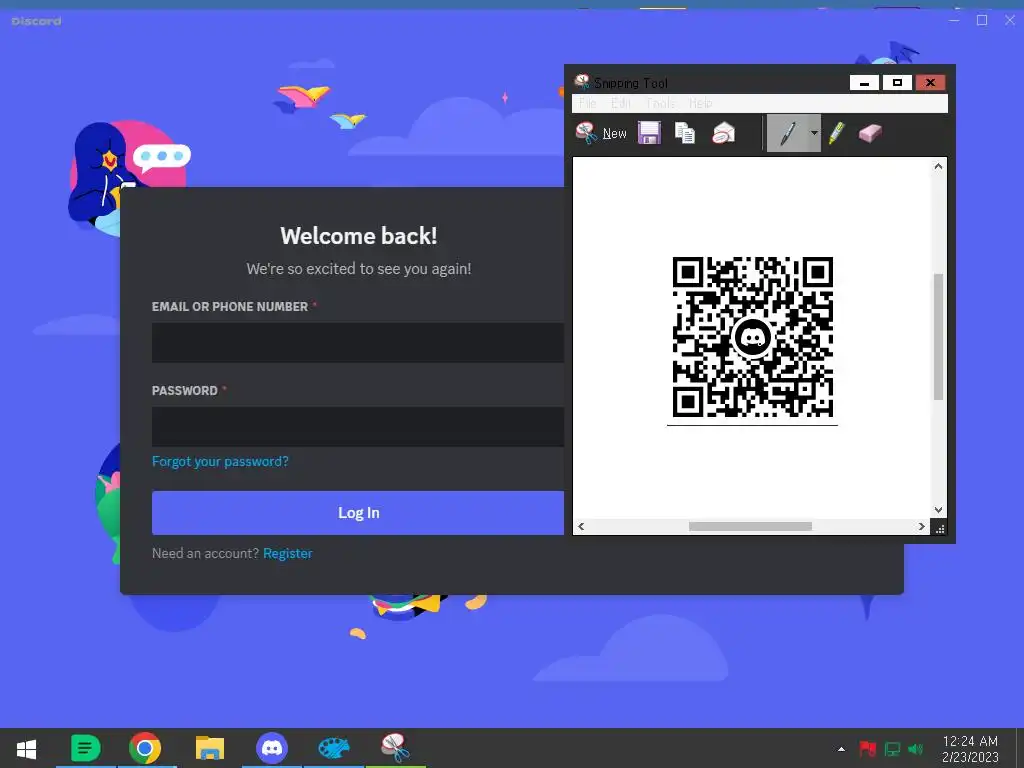
Task: Close the Discord window
Action: (x=1010, y=20)
